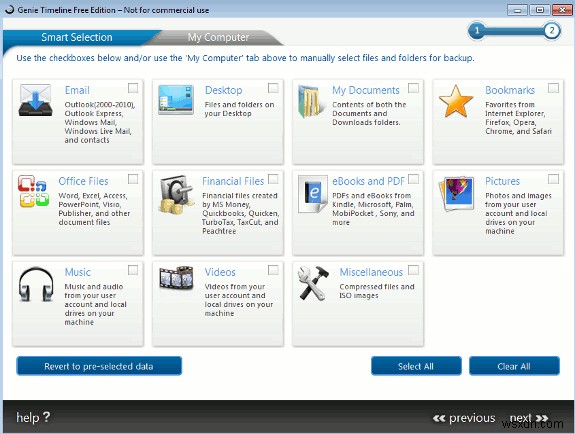Click the Office Files colored squares icon
Image resolution: width=575 pixels, height=434 pixels.
33,191
